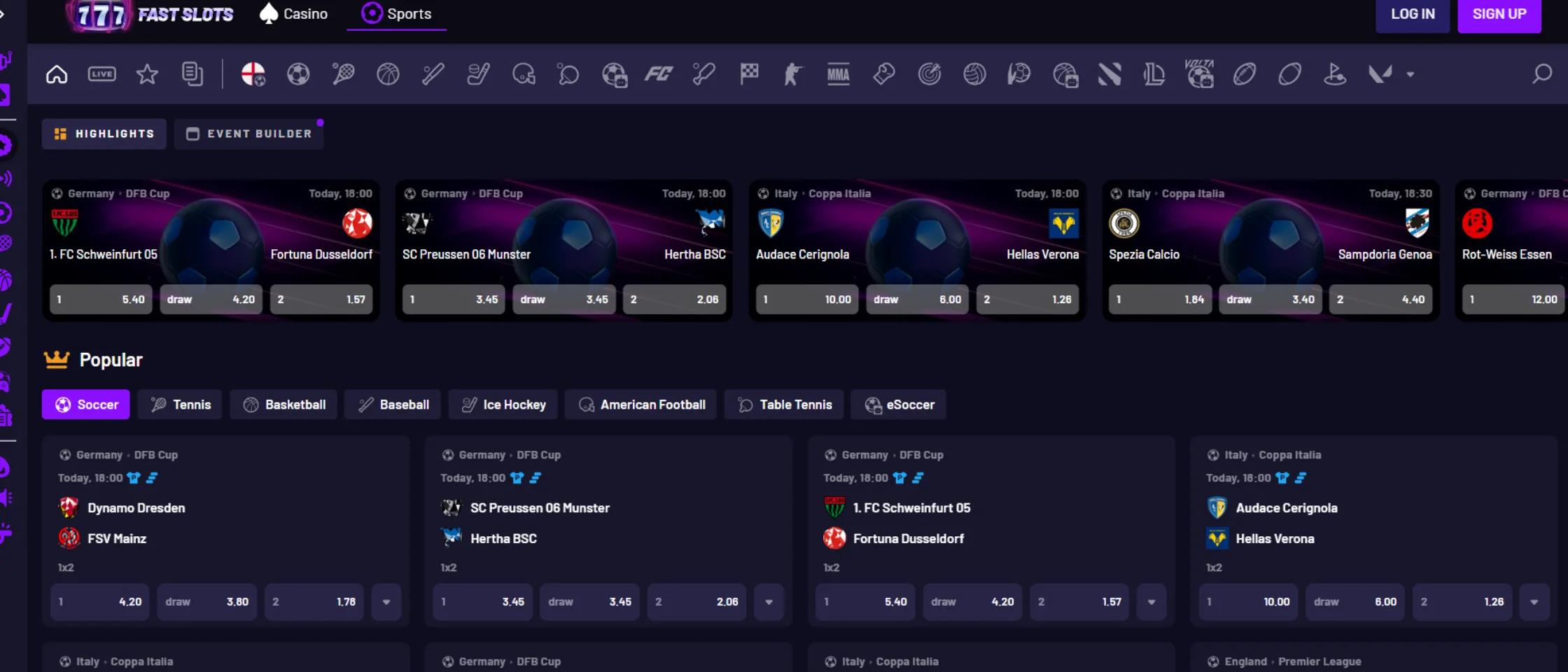
Task: Open the Boxing sports category
Action: 883,73
